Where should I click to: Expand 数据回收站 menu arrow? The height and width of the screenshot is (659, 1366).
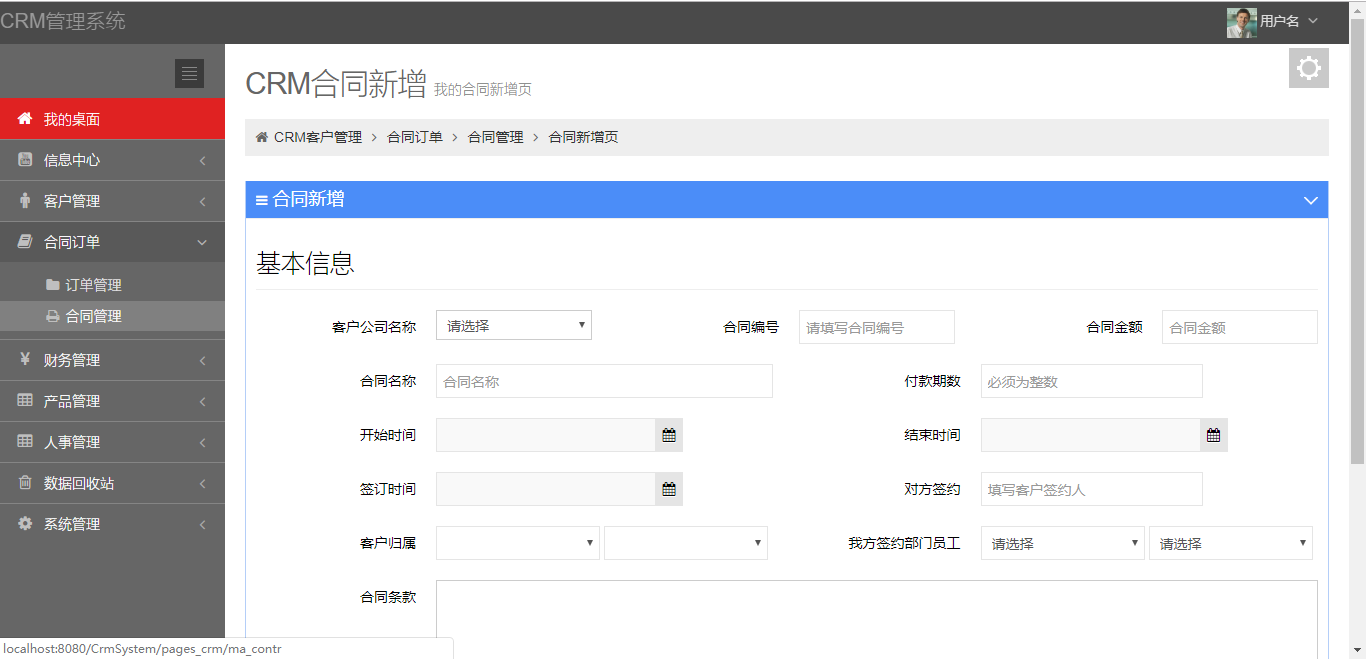(202, 483)
